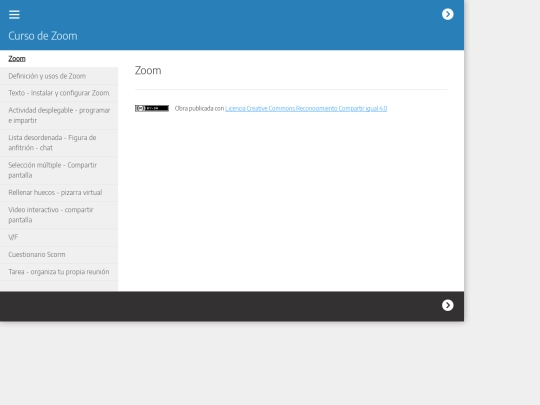The width and height of the screenshot is (540, 405).
Task: Open the V/F page
Action: tap(59, 237)
